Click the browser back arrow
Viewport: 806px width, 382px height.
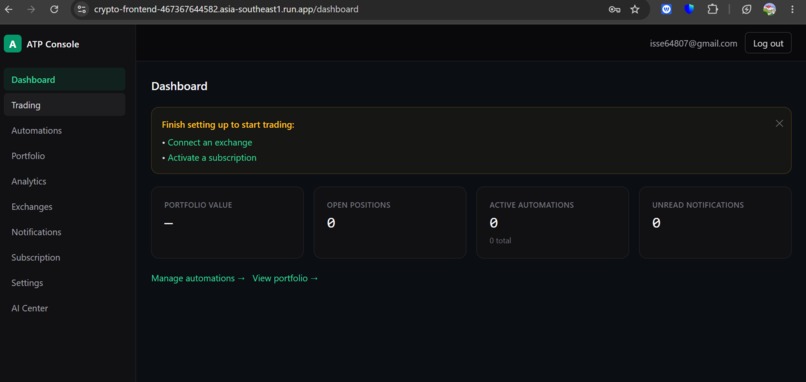point(9,9)
